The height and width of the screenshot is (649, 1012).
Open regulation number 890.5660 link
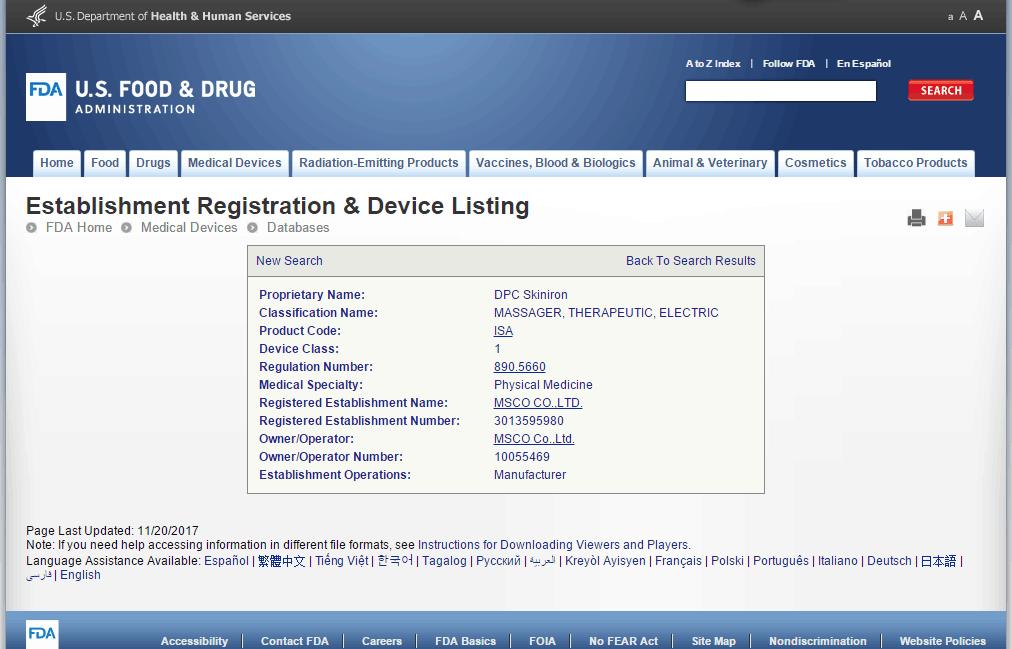coord(519,367)
